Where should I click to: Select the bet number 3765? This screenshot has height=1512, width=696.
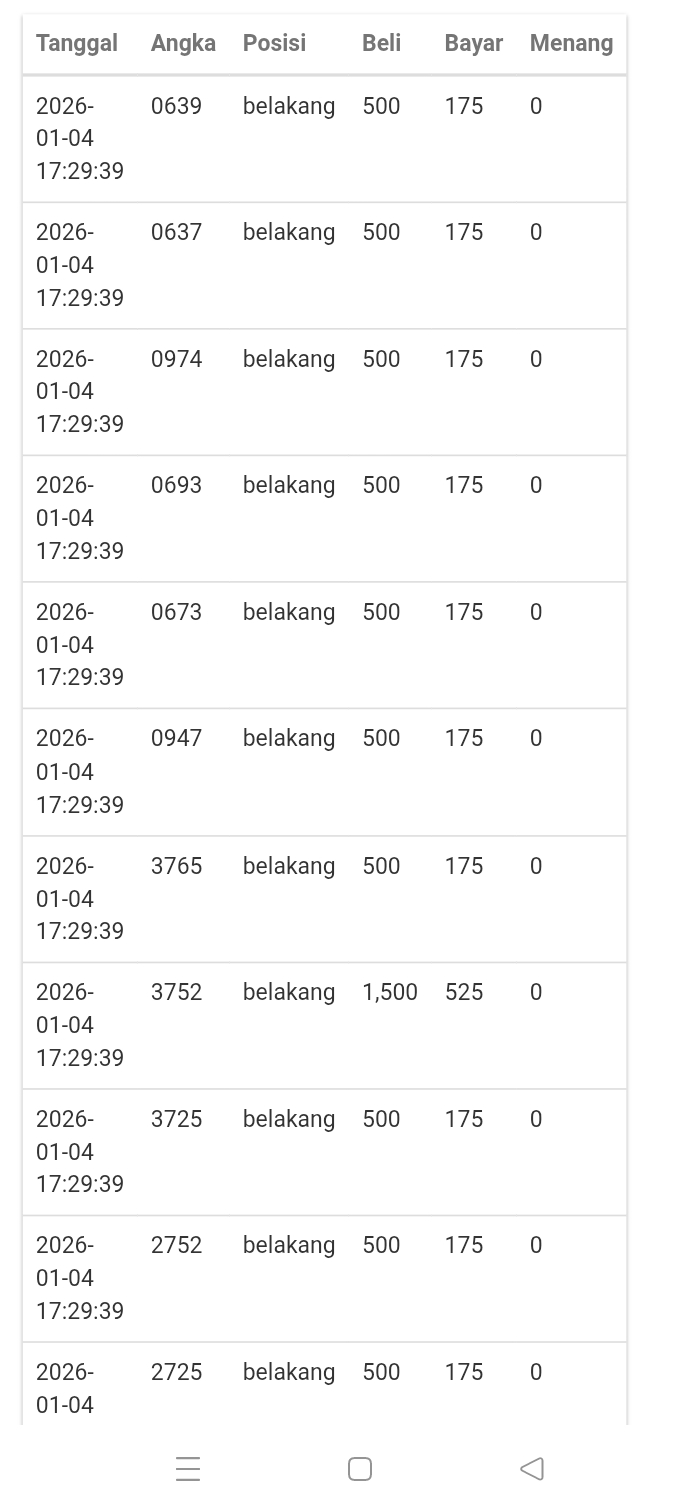point(176,866)
